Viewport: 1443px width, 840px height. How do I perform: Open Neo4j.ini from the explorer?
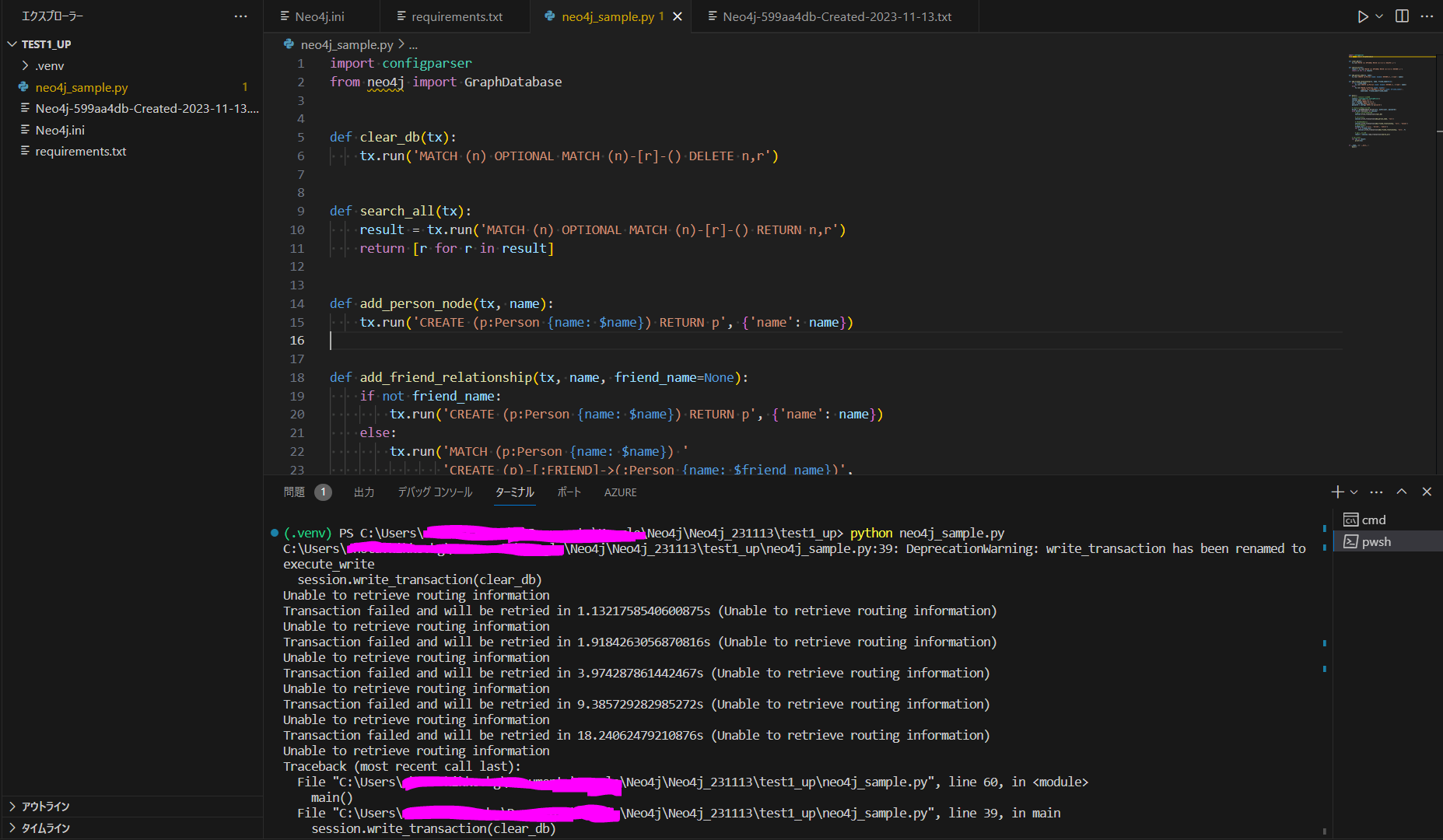coord(60,130)
